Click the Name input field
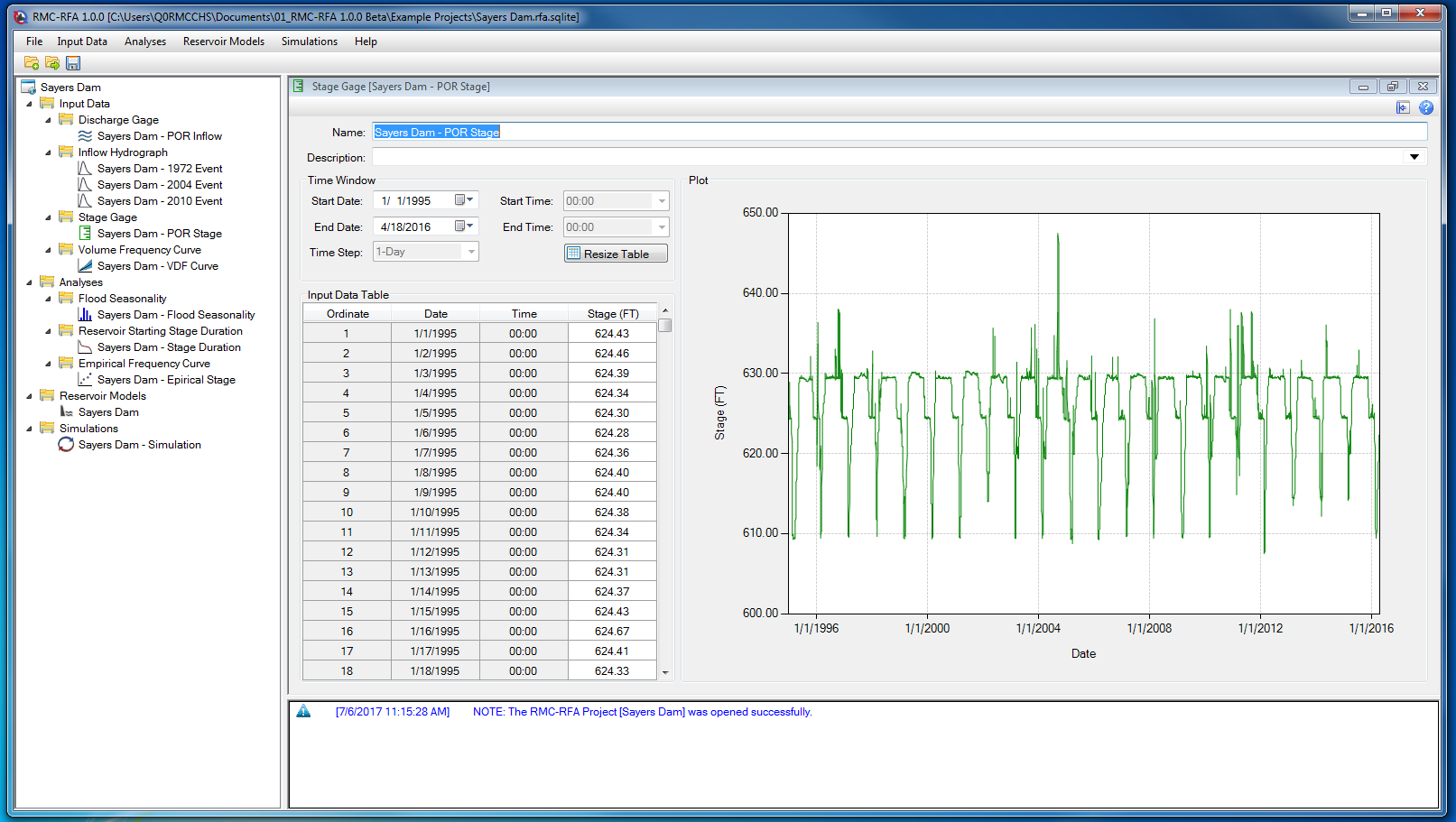The image size is (1456, 822). tap(899, 132)
